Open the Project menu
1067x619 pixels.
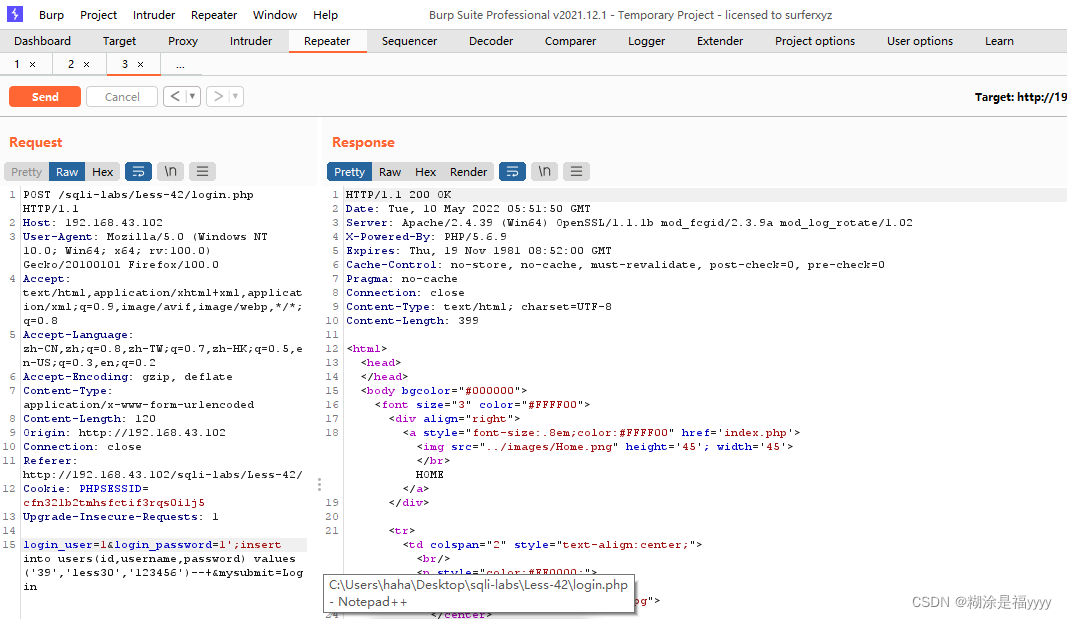(x=99, y=15)
